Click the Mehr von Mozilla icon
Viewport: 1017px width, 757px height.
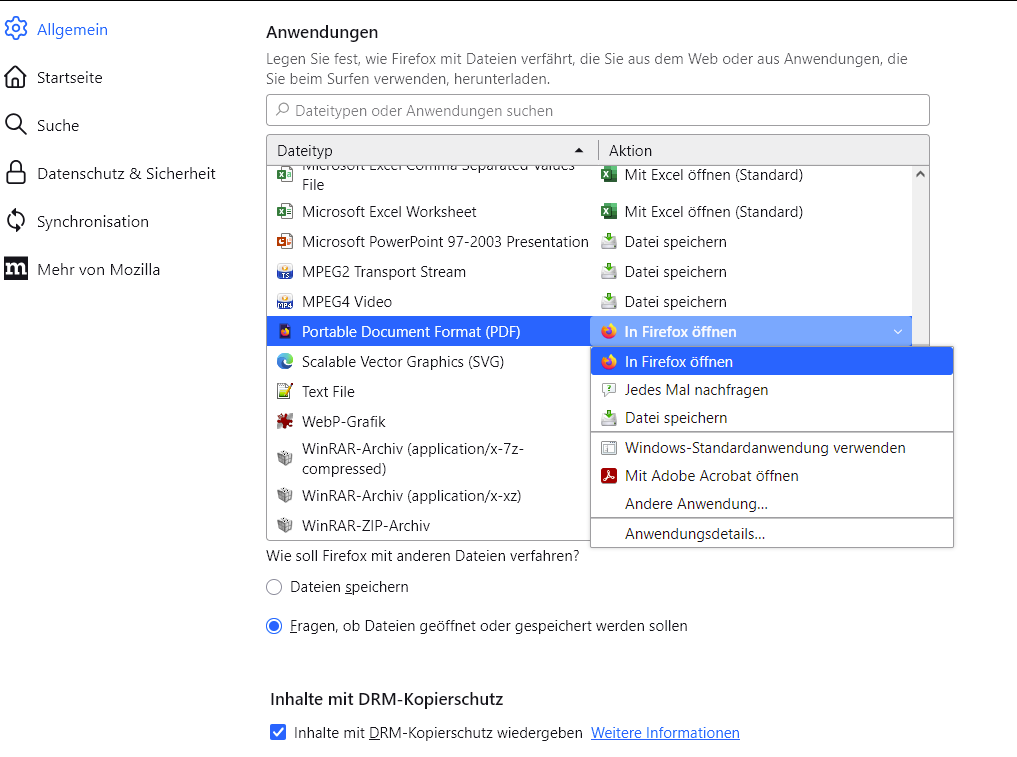[16, 269]
